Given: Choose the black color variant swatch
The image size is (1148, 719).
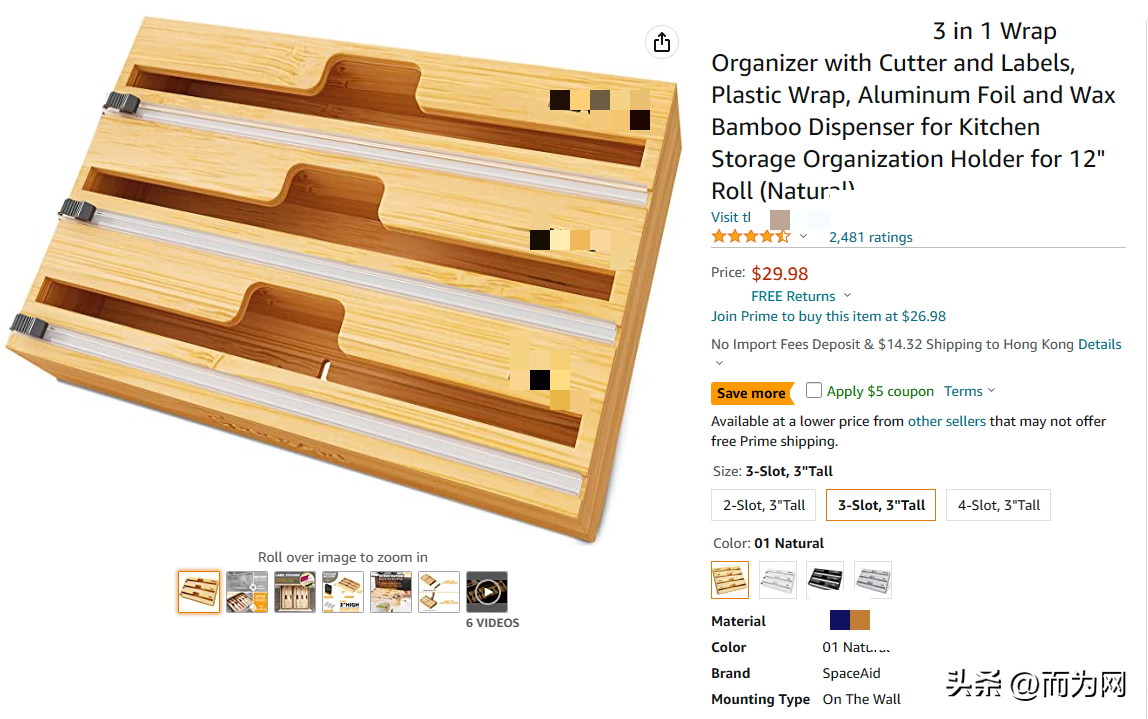Looking at the screenshot, I should point(825,580).
